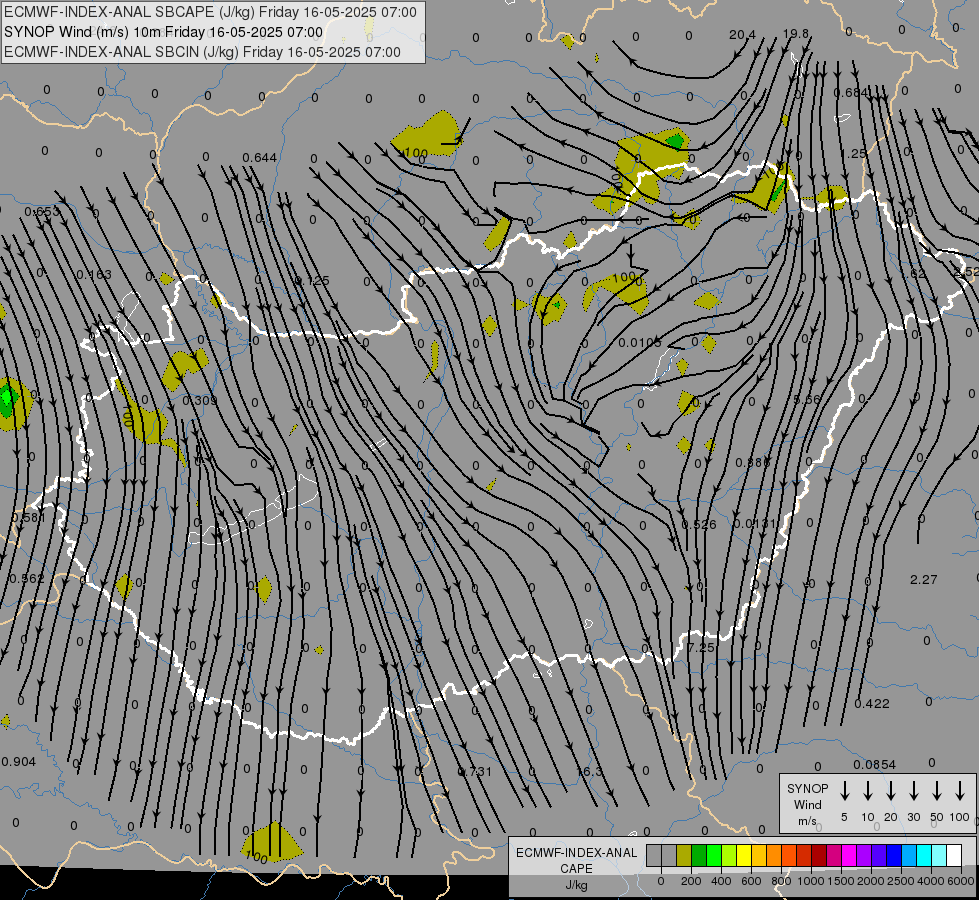
Task: Select the yellow-green CAPE legend swatch
Action: pos(729,856)
